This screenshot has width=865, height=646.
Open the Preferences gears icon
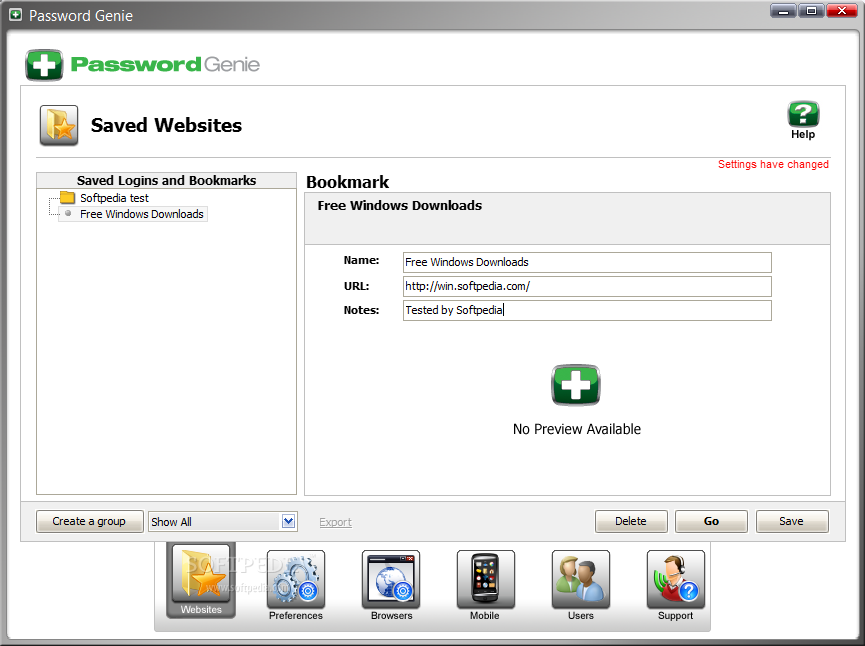[296, 579]
